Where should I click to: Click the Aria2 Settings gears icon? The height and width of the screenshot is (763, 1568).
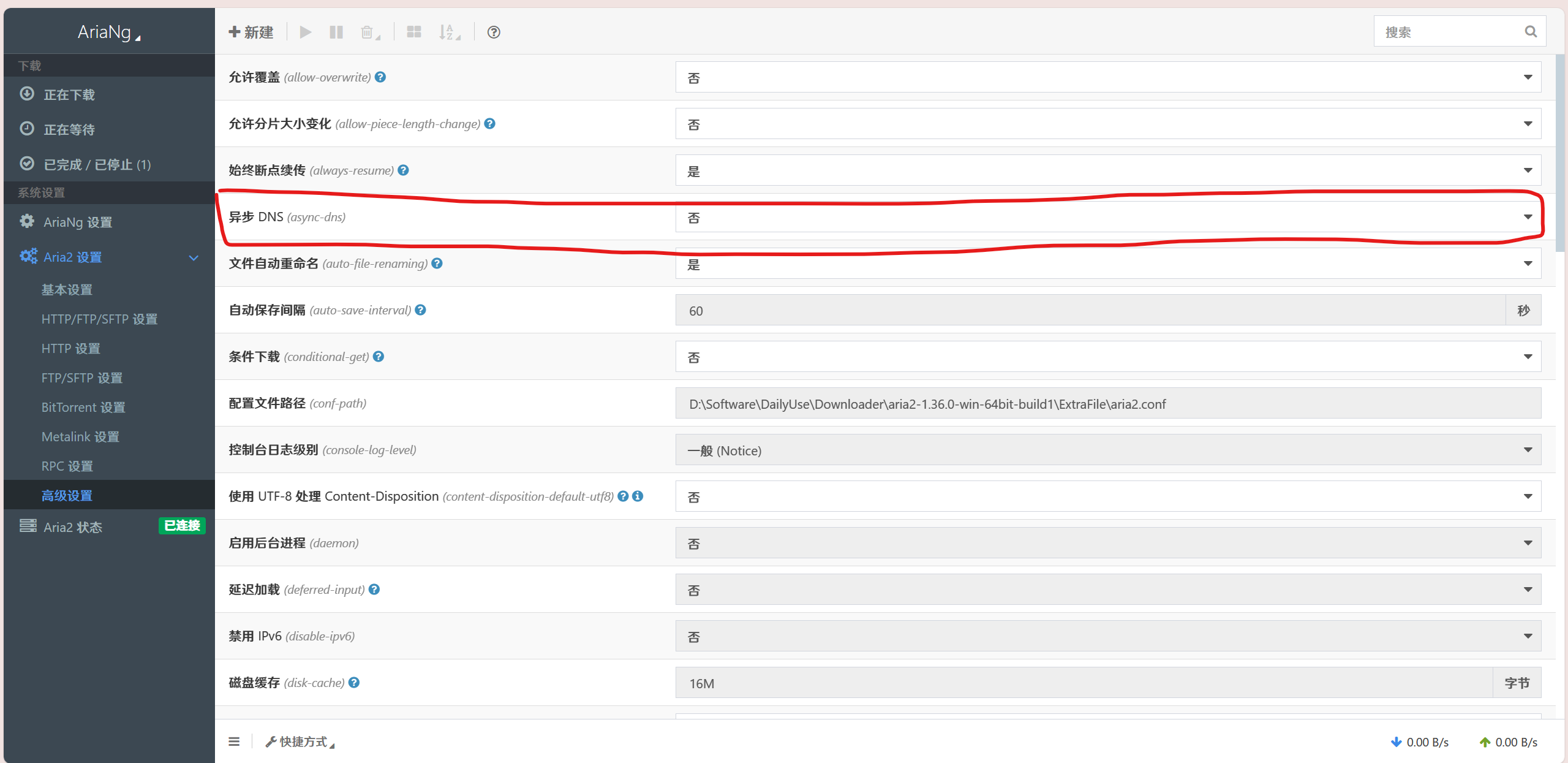[x=28, y=256]
